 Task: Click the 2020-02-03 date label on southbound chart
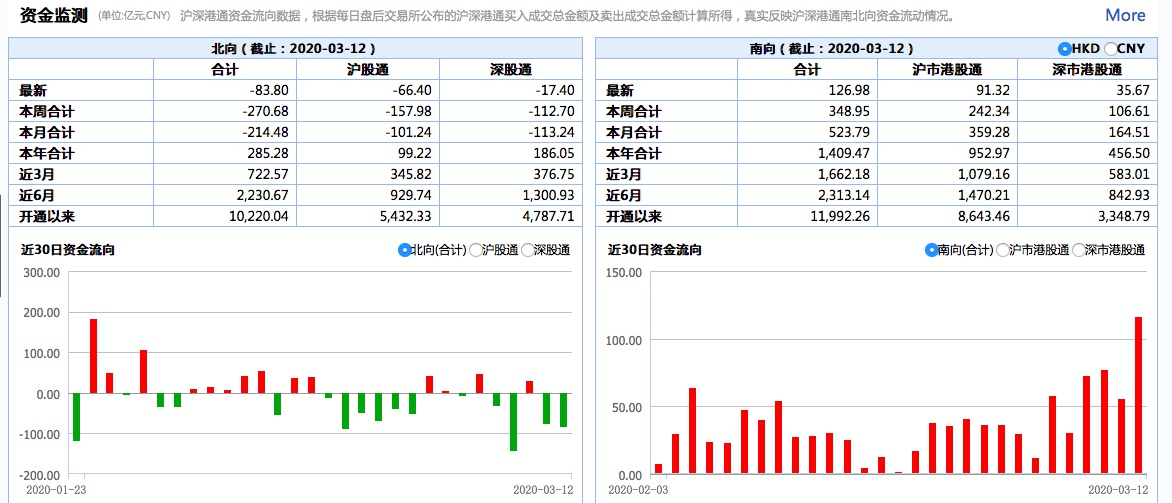click(636, 490)
